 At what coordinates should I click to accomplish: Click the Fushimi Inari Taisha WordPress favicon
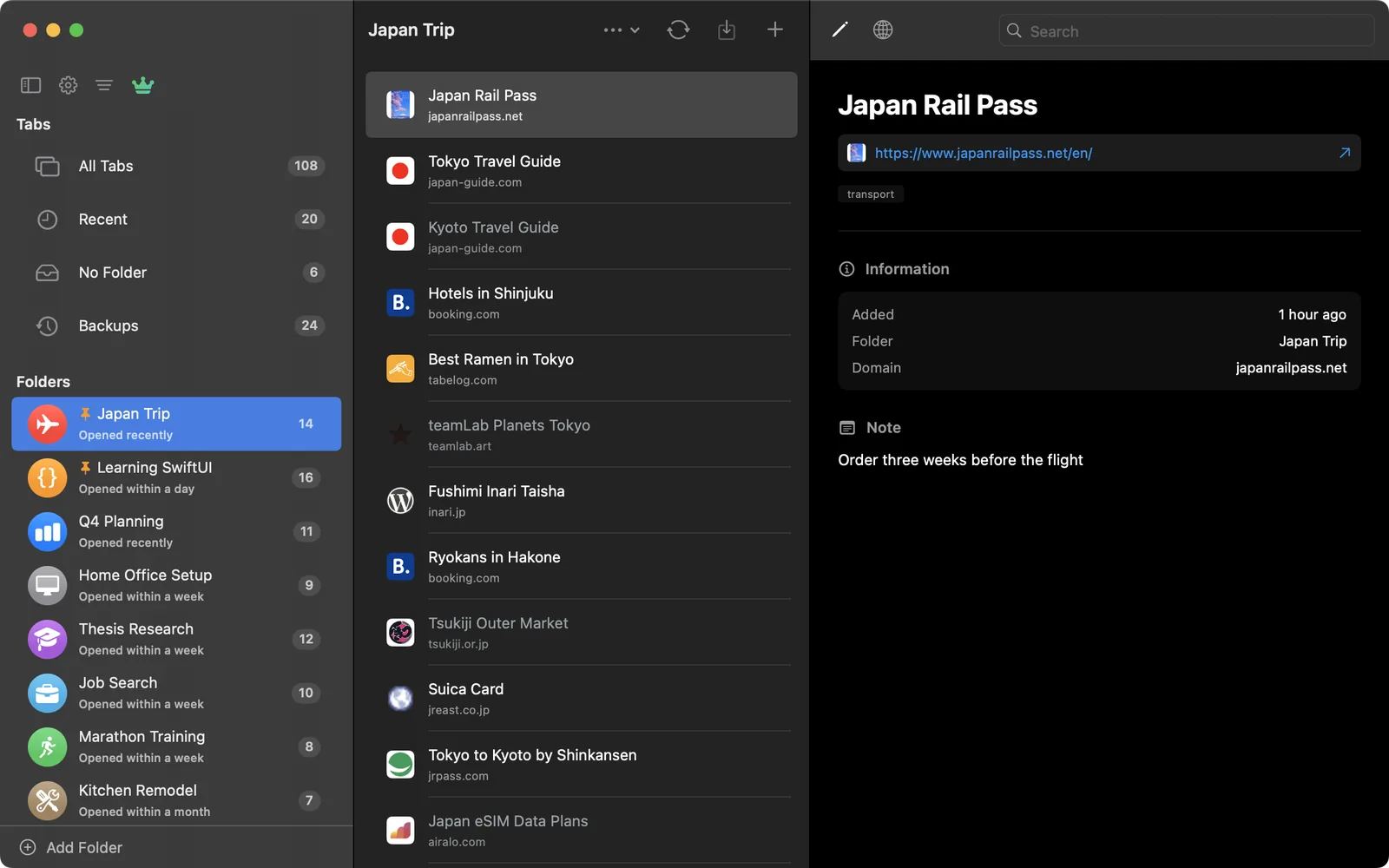pyautogui.click(x=400, y=501)
